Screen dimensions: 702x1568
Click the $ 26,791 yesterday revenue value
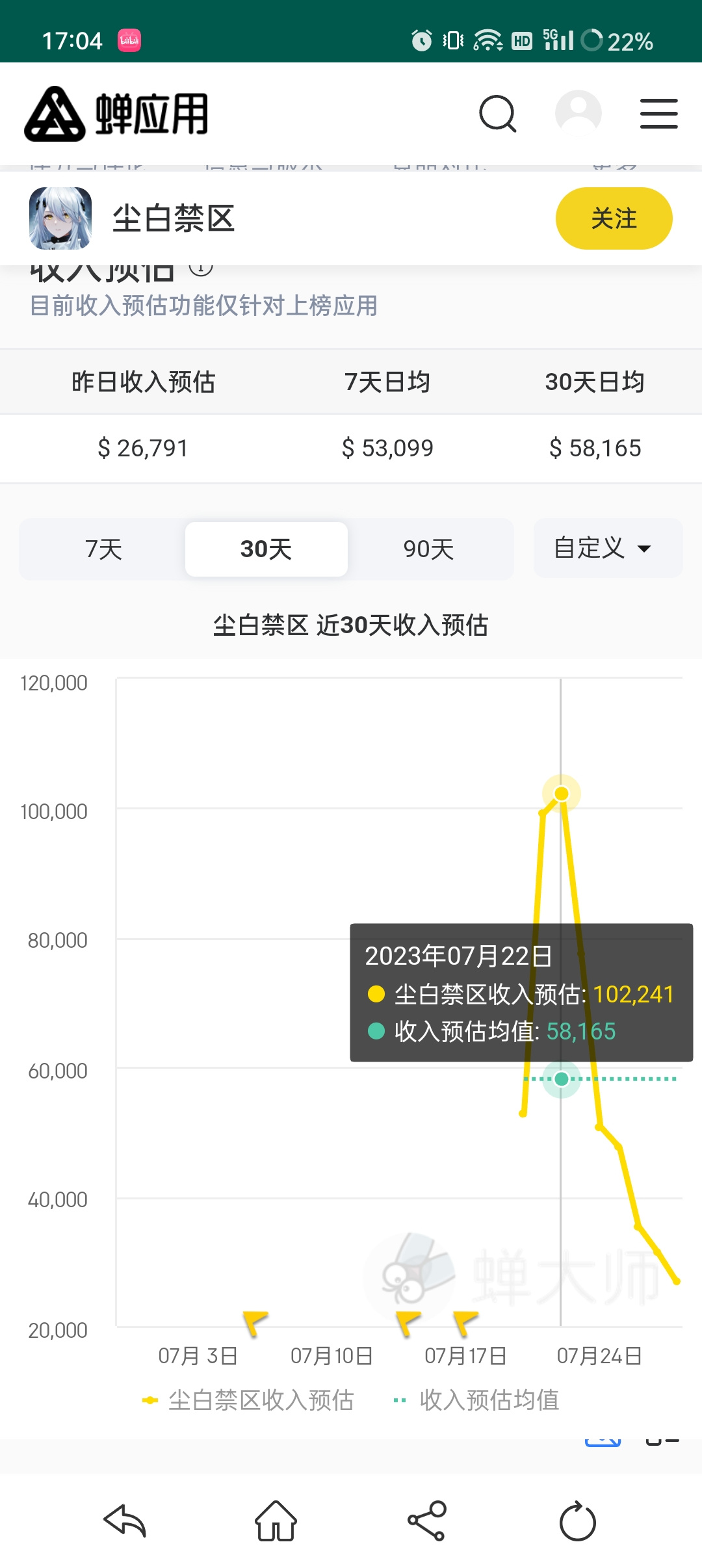point(142,448)
